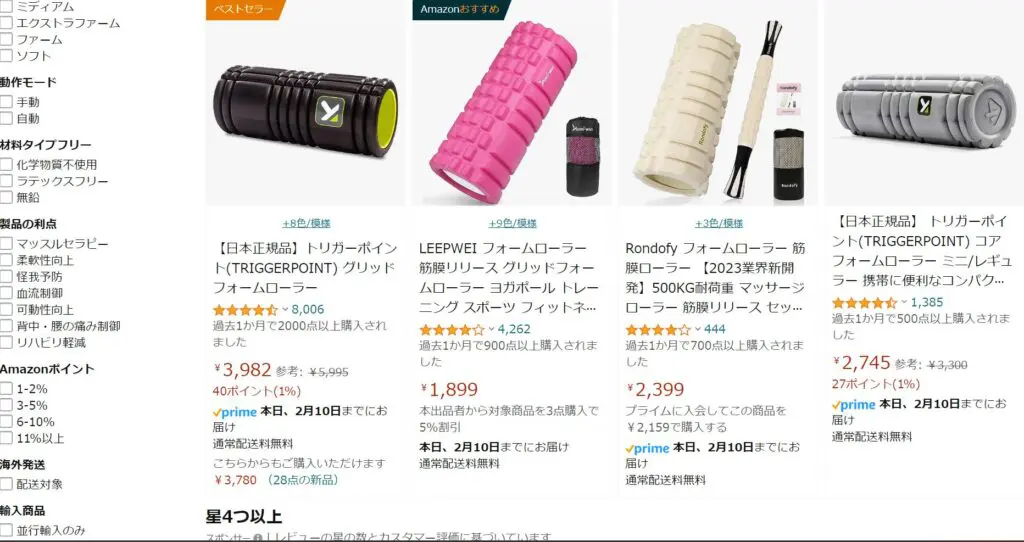Check the 自動 operation mode filter
Image resolution: width=1024 pixels, height=542 pixels.
(7, 118)
